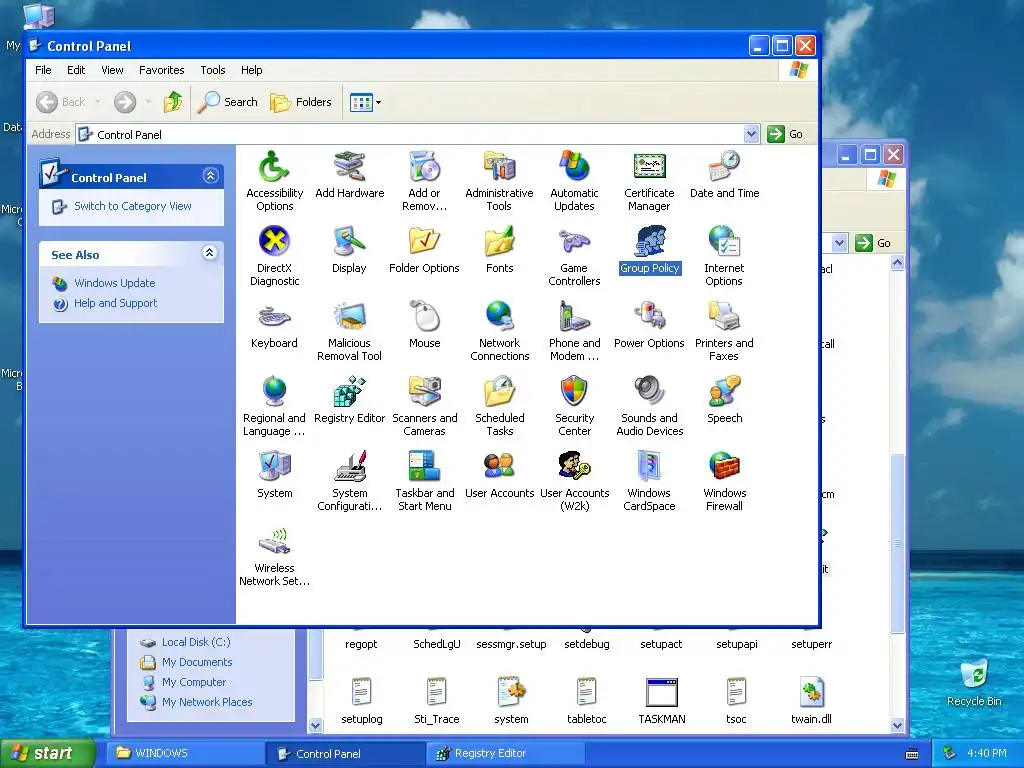Viewport: 1024px width, 768px height.
Task: Open Administrative Tools icon
Action: 500,181
